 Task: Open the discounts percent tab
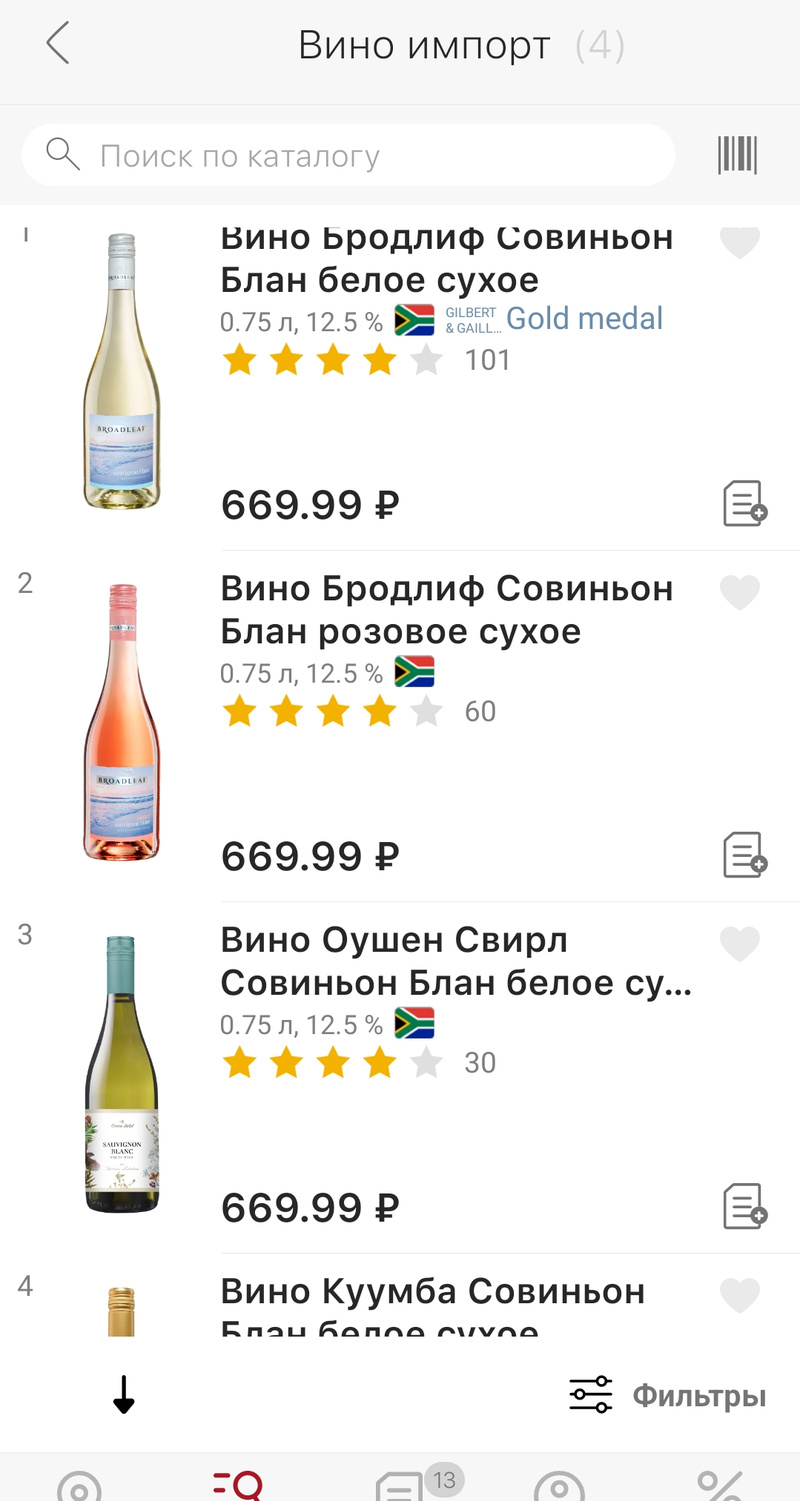pos(719,1485)
